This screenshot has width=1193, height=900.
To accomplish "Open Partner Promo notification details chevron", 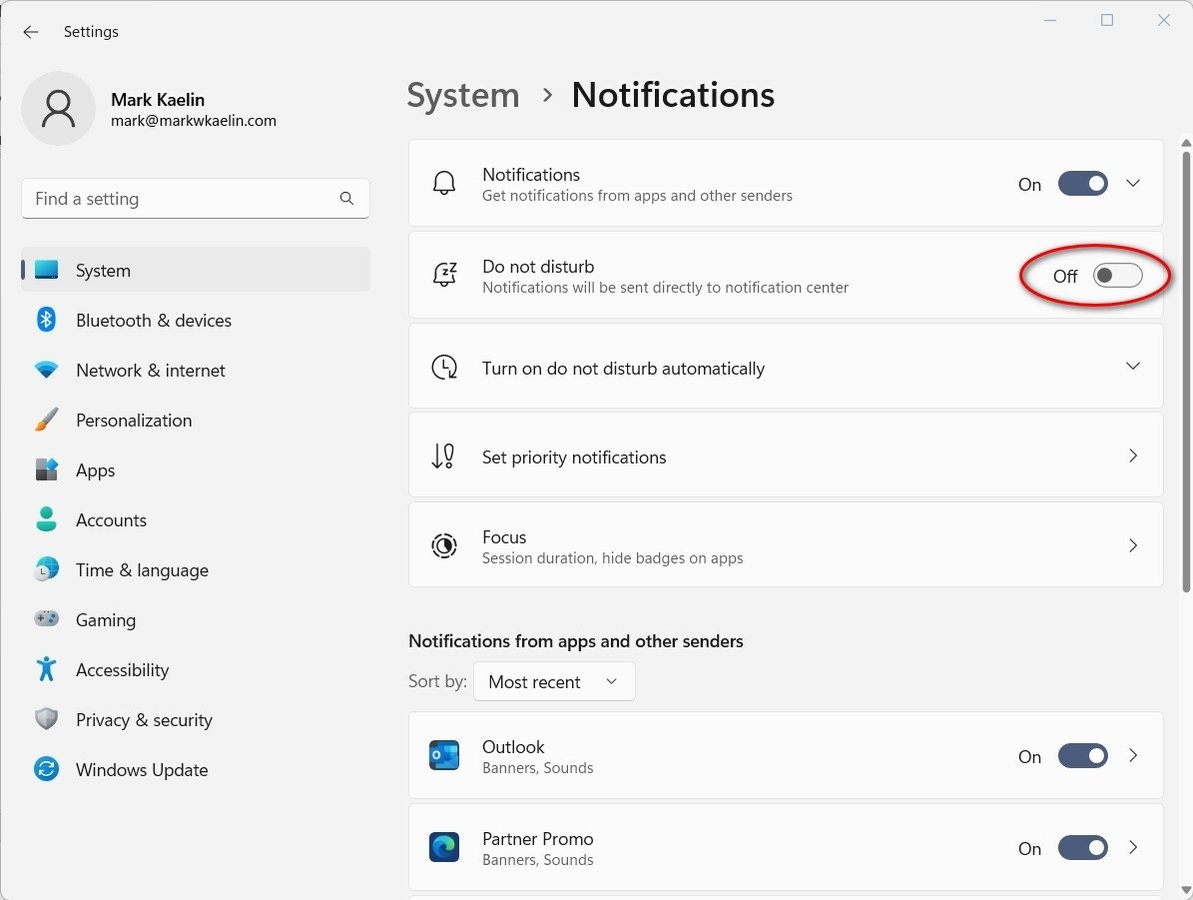I will [x=1133, y=847].
